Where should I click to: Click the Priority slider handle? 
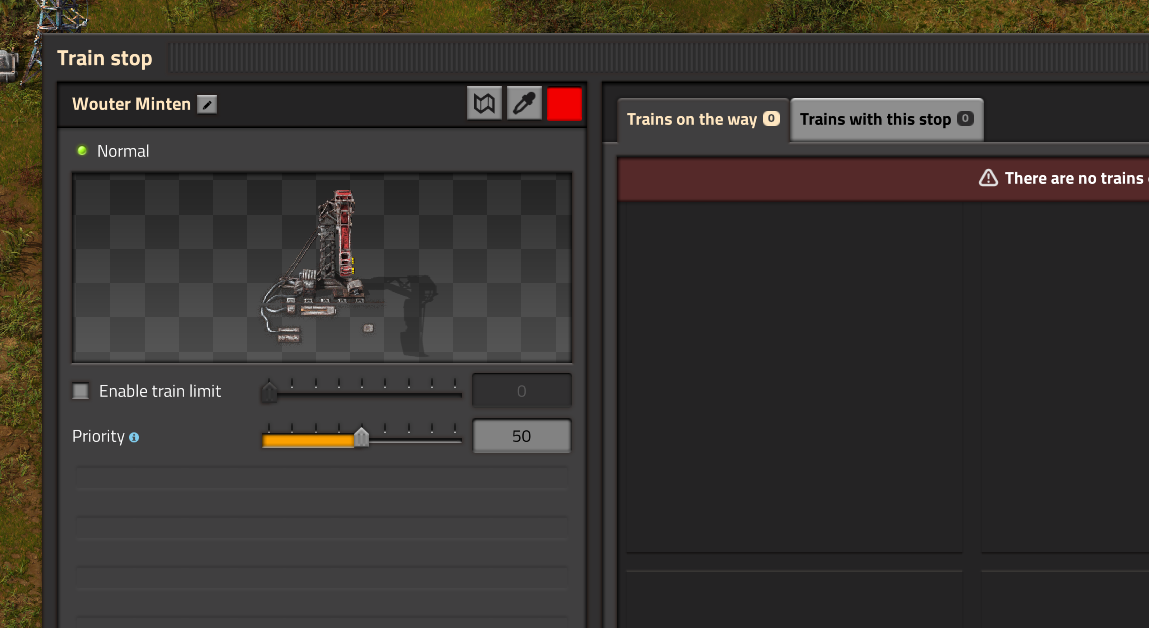tap(361, 437)
